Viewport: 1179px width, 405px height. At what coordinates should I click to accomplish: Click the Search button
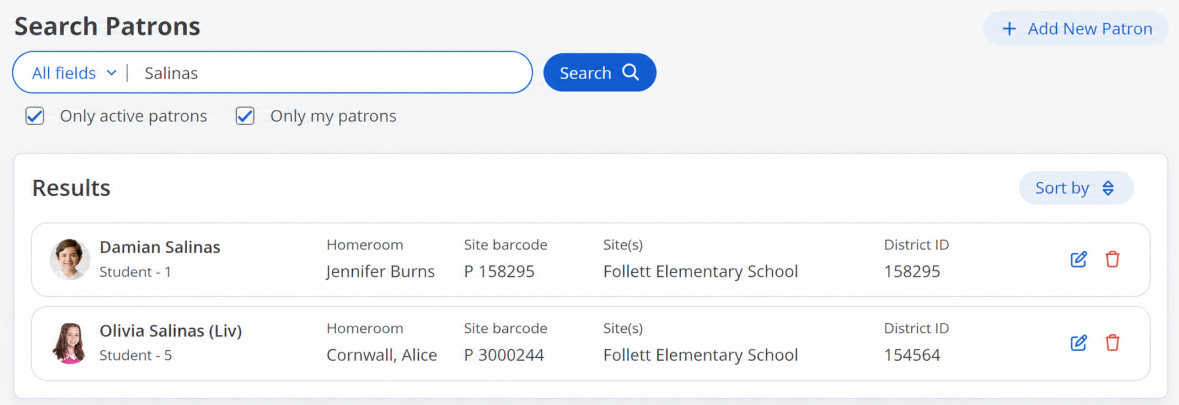point(599,72)
